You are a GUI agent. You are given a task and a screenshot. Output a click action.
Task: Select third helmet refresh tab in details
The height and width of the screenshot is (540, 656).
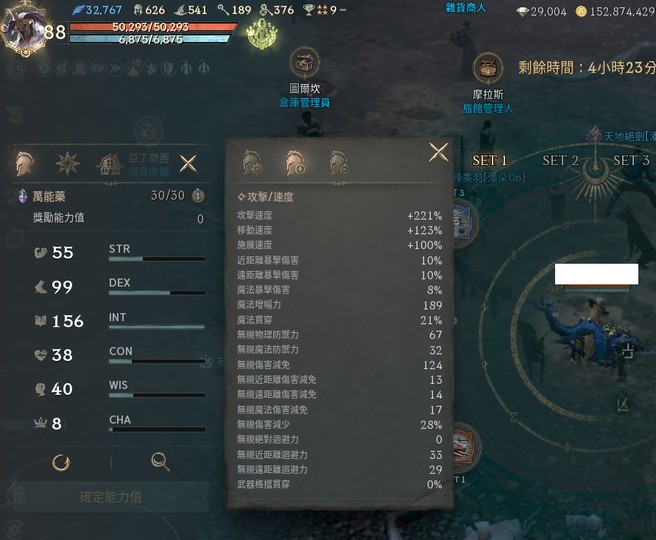(x=338, y=163)
